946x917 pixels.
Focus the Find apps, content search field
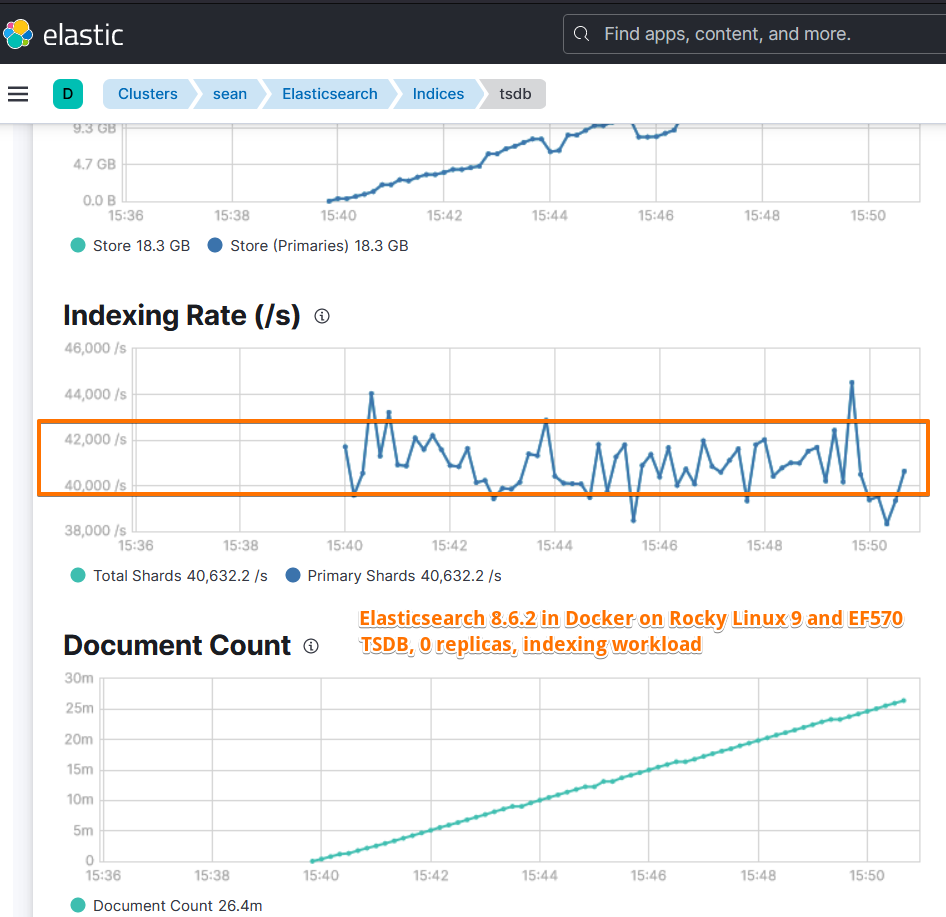[754, 34]
